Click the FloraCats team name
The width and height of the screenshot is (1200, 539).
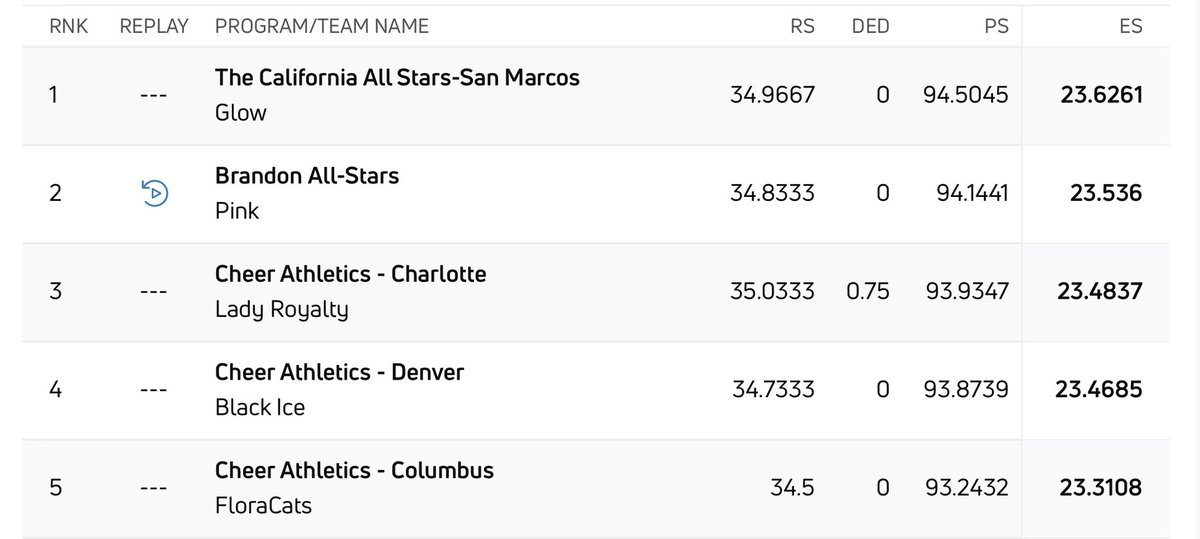click(x=264, y=505)
